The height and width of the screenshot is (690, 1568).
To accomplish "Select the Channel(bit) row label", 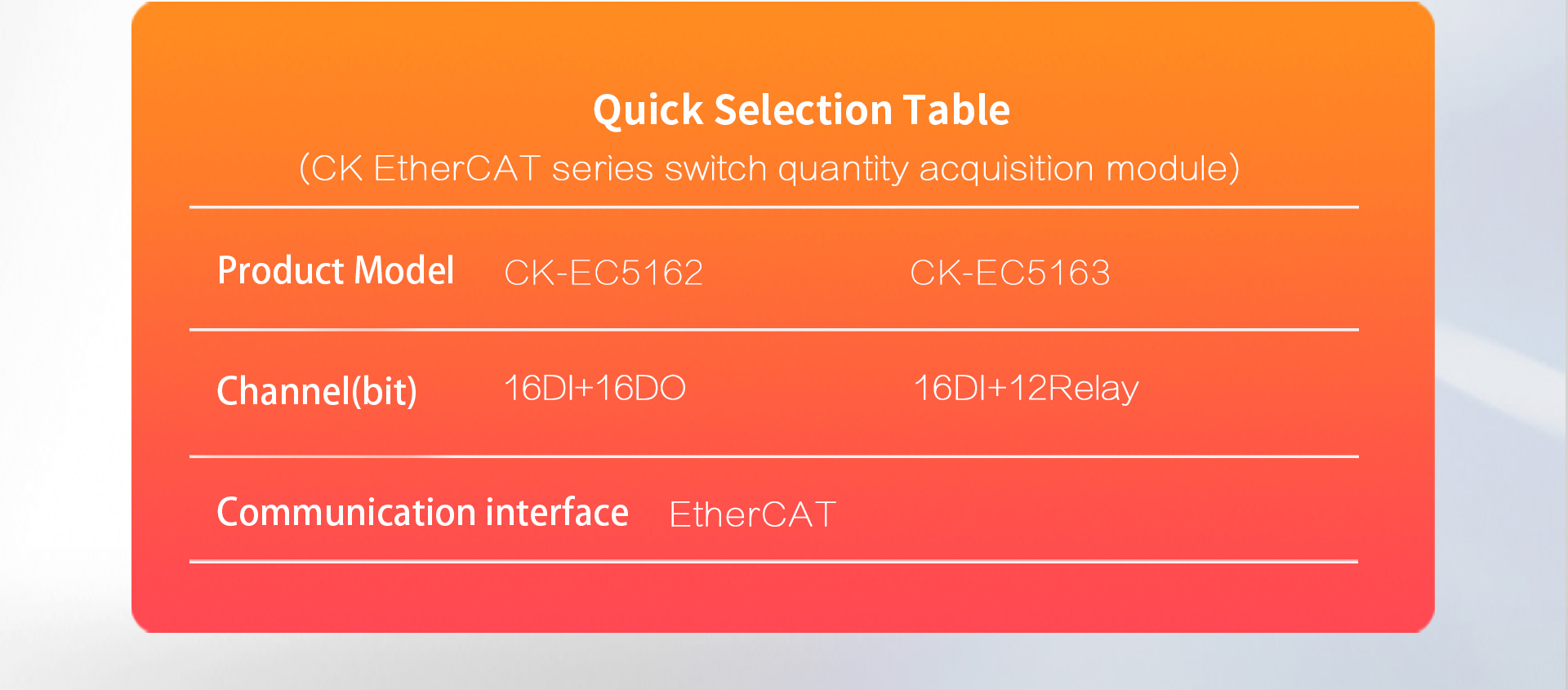I will [317, 391].
